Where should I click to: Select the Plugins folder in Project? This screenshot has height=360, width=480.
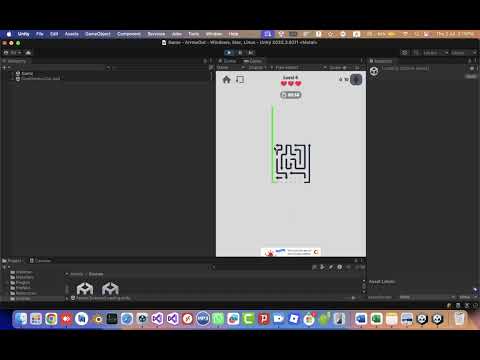20,282
